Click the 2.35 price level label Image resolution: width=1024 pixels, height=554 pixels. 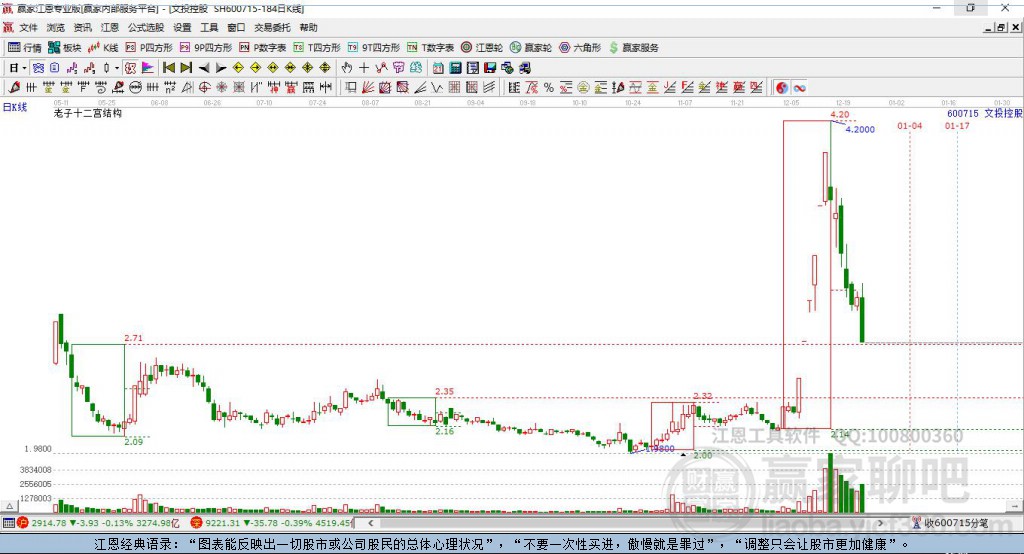[444, 391]
